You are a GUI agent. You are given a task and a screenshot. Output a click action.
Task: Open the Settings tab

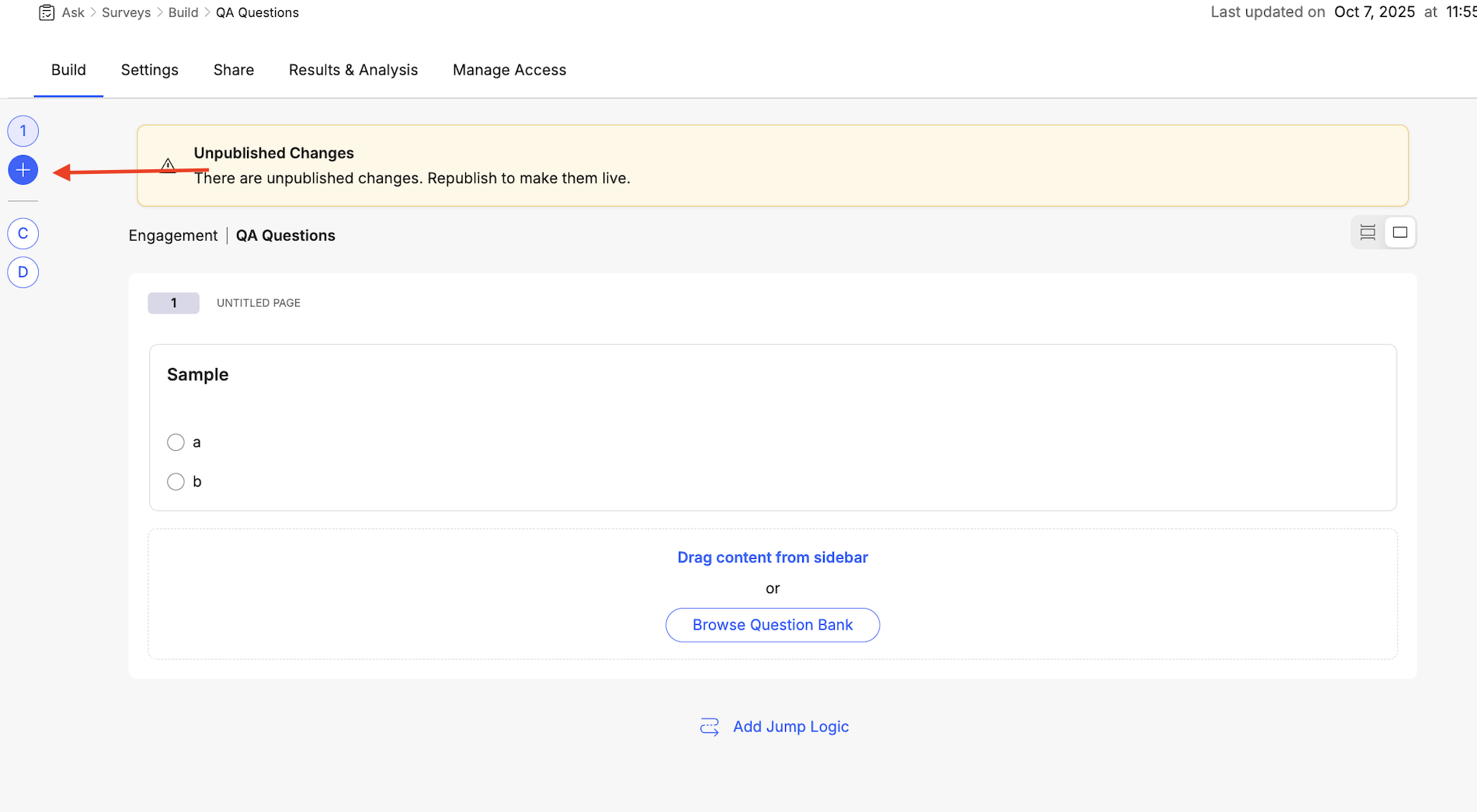pyautogui.click(x=149, y=70)
